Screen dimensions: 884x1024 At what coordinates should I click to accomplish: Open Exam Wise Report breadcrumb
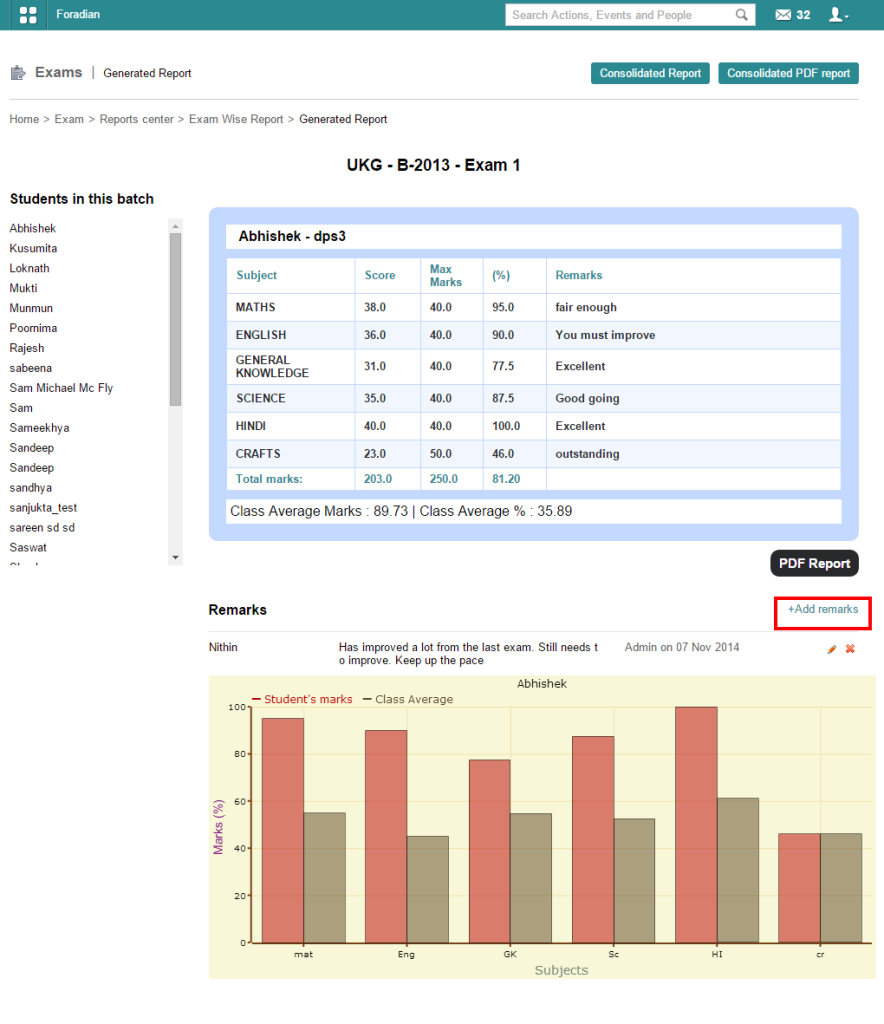pos(236,119)
